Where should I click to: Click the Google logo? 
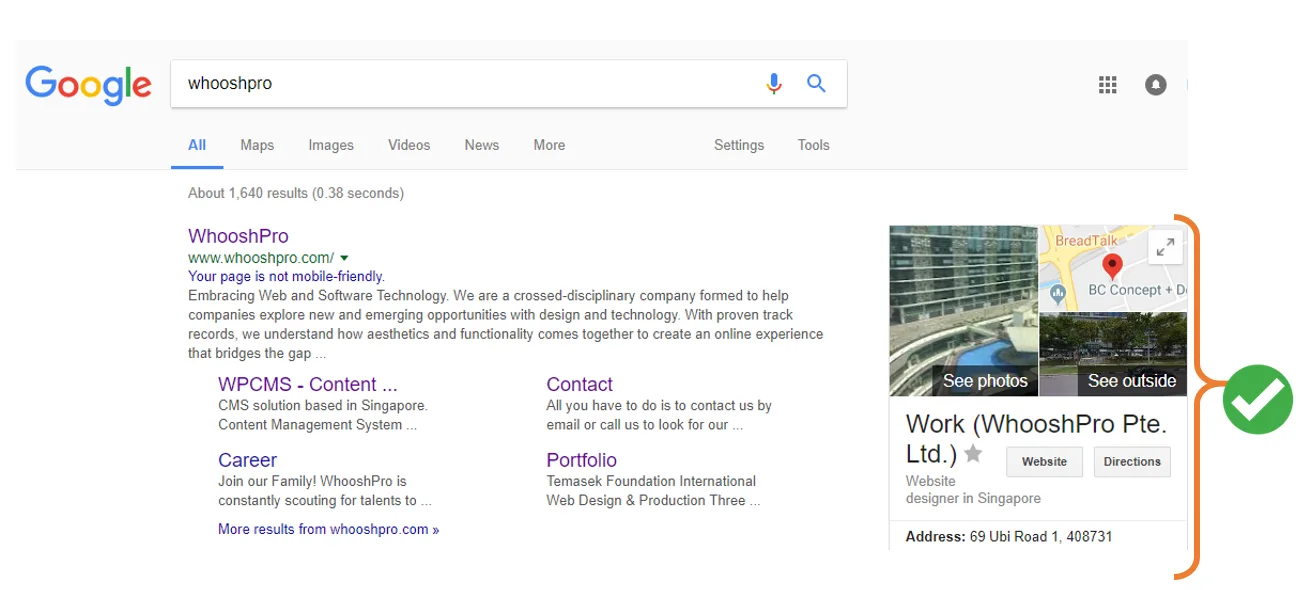click(x=88, y=85)
